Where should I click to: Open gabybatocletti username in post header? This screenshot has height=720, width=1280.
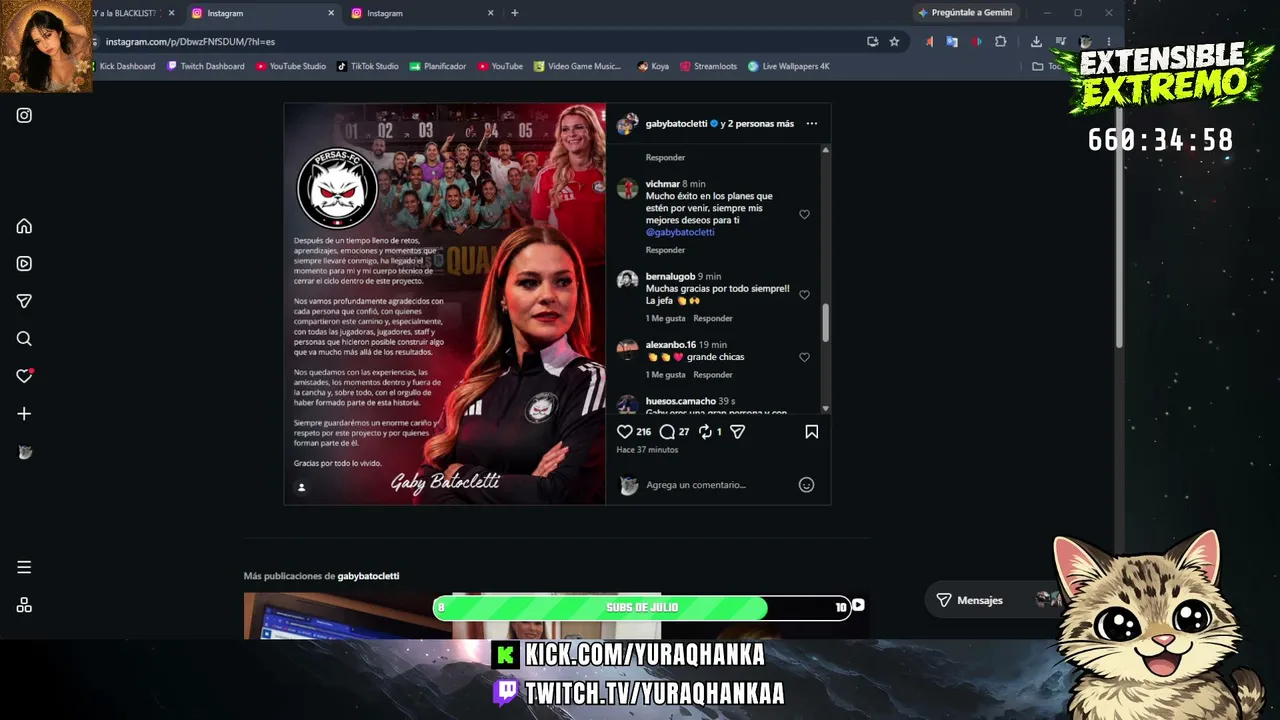[676, 124]
